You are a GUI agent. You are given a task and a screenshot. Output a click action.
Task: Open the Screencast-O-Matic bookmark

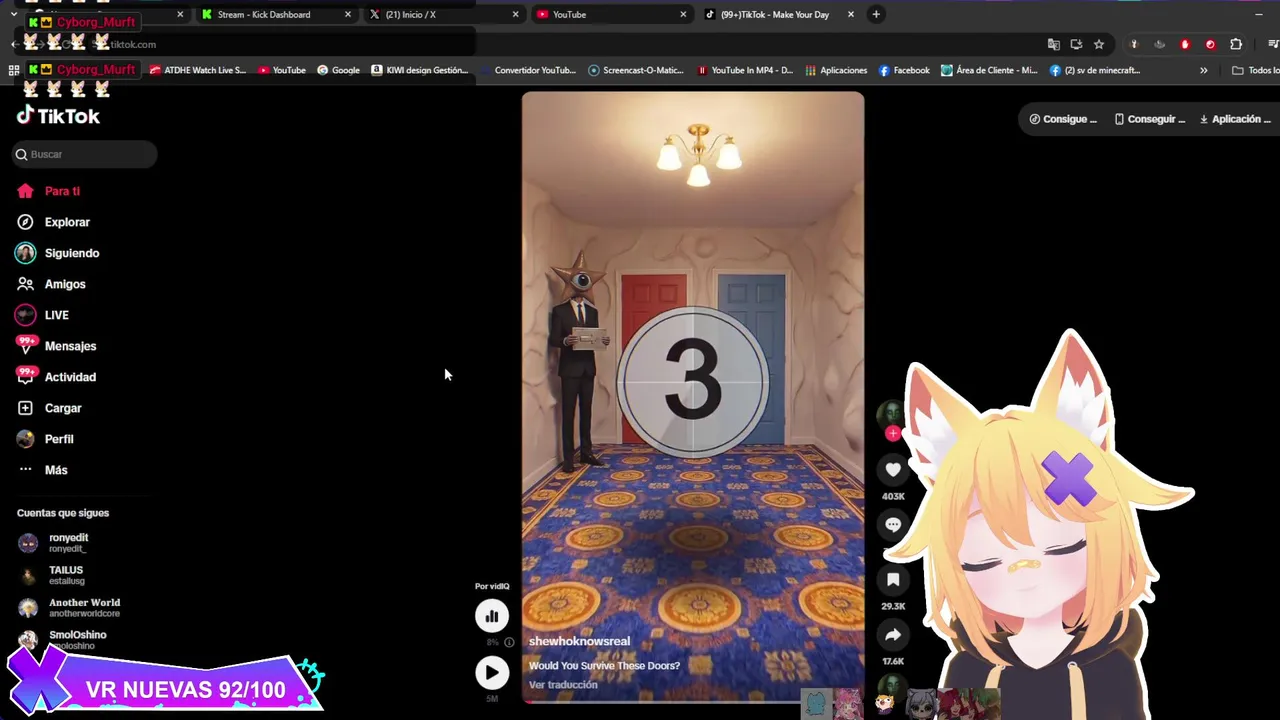click(636, 70)
